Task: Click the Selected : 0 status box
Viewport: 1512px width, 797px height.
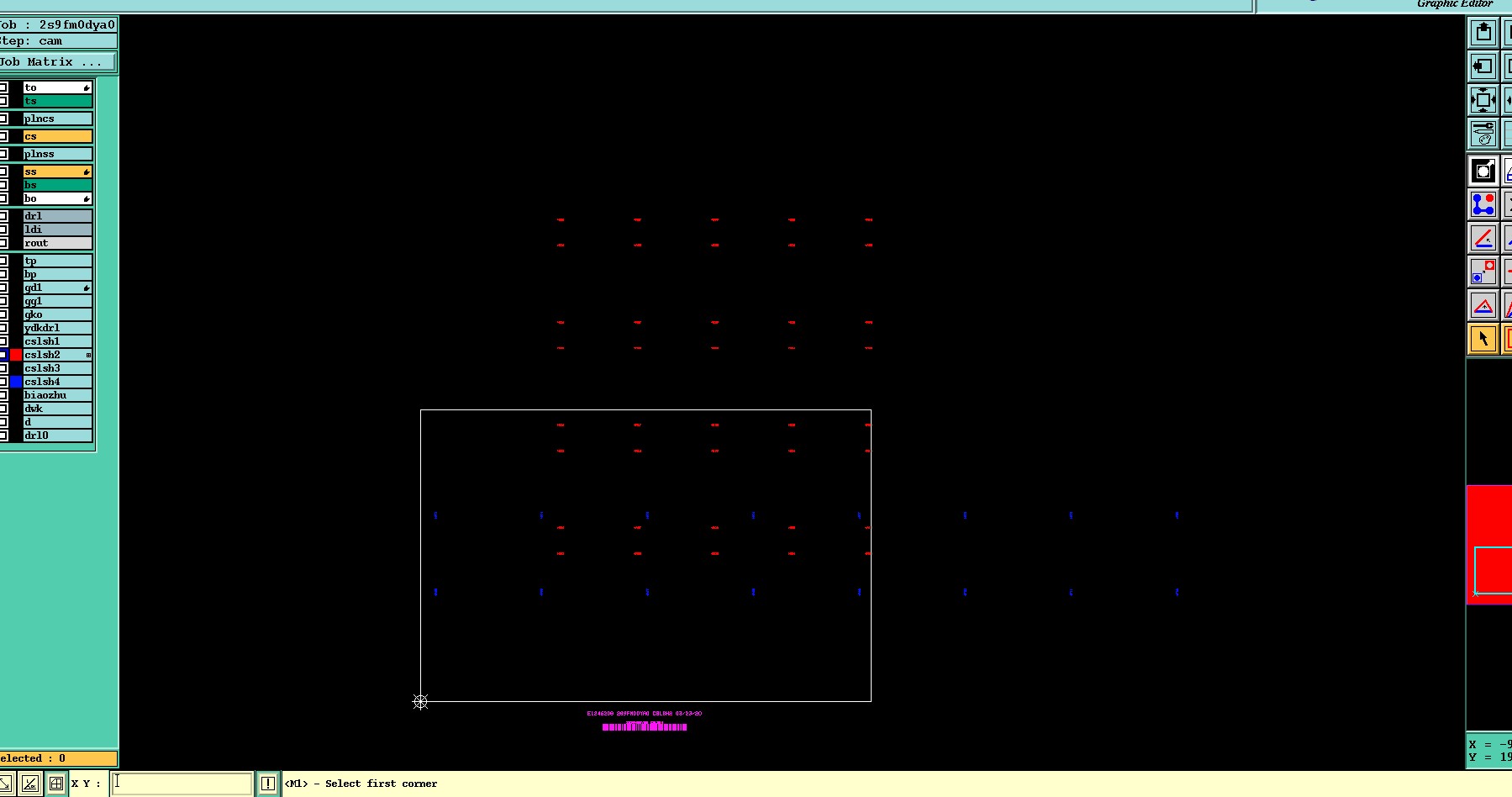Action: click(58, 758)
